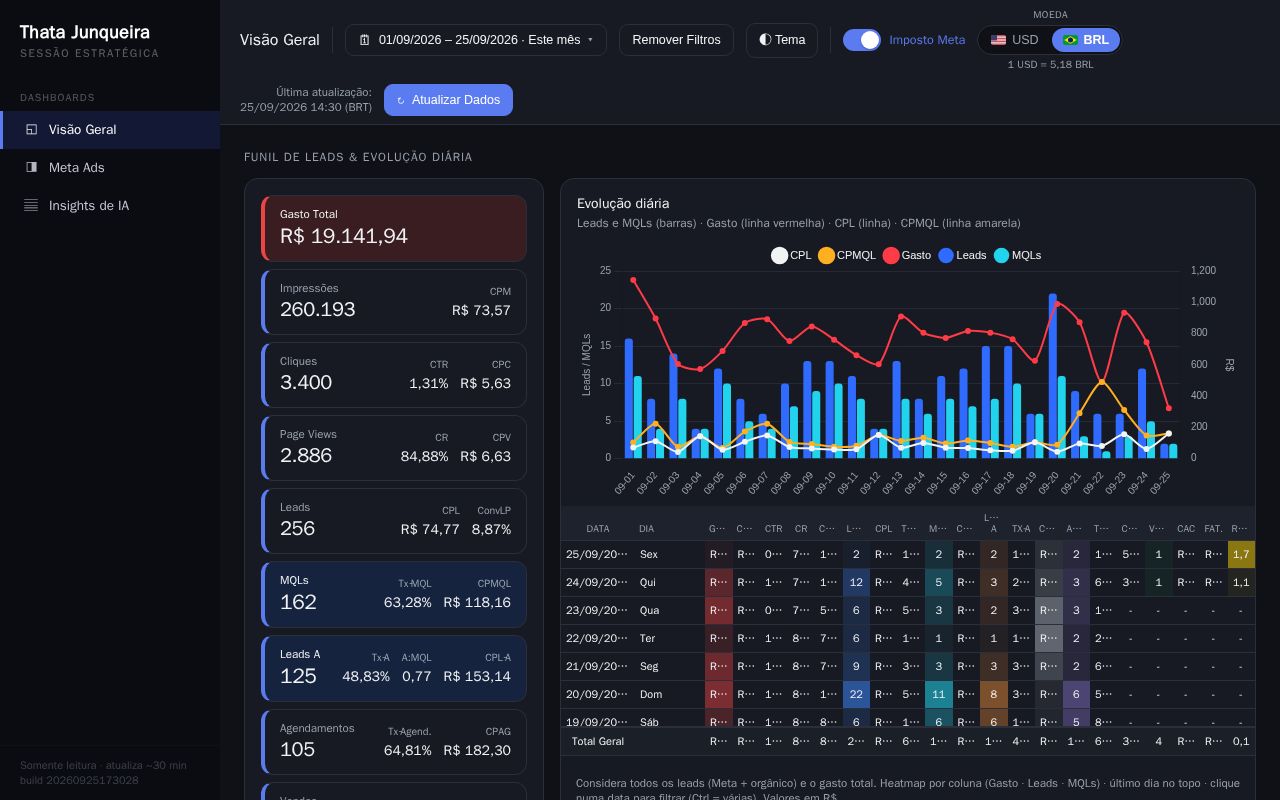Viewport: 1280px width, 800px height.
Task: Click the DATA column header
Action: [598, 529]
